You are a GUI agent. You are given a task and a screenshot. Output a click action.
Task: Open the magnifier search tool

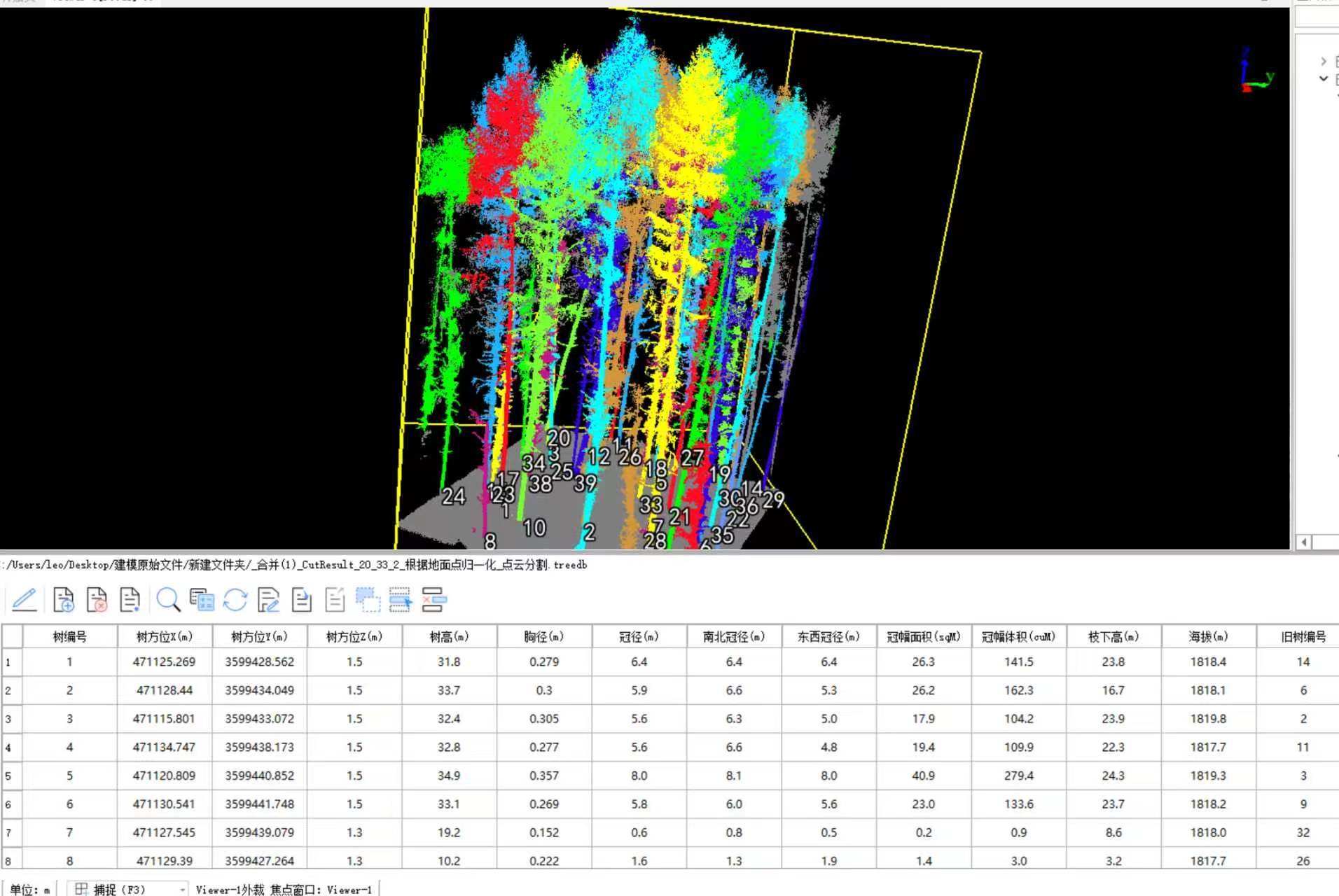click(168, 600)
